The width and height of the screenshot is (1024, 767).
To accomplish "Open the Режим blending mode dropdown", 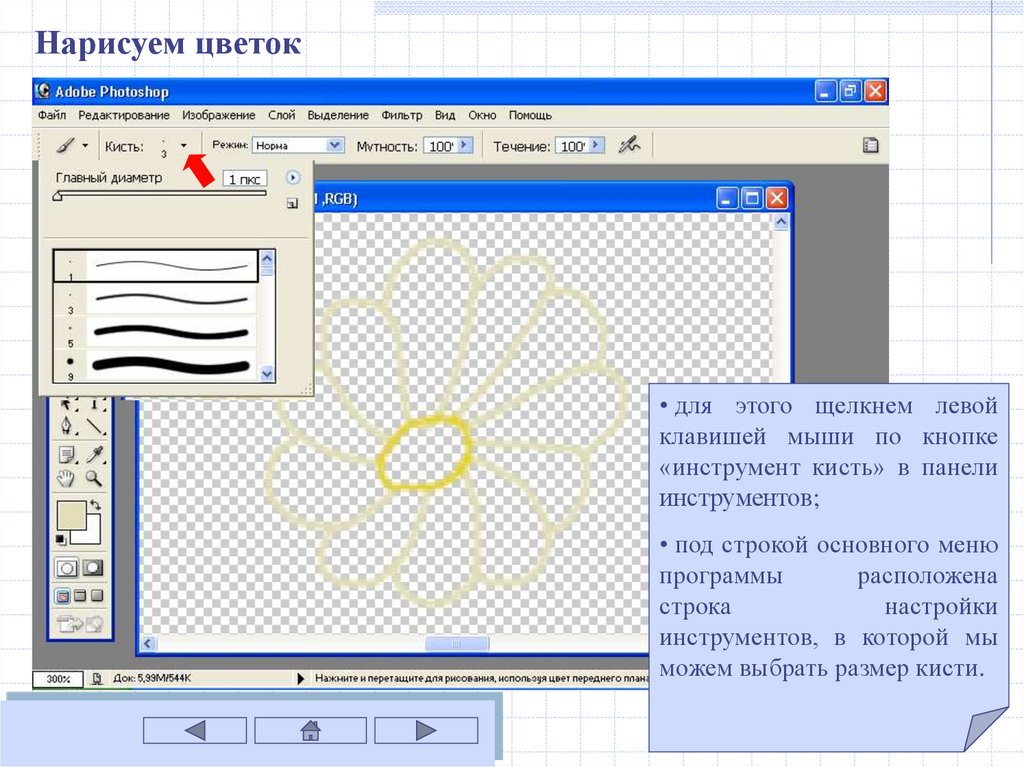I will coord(336,146).
